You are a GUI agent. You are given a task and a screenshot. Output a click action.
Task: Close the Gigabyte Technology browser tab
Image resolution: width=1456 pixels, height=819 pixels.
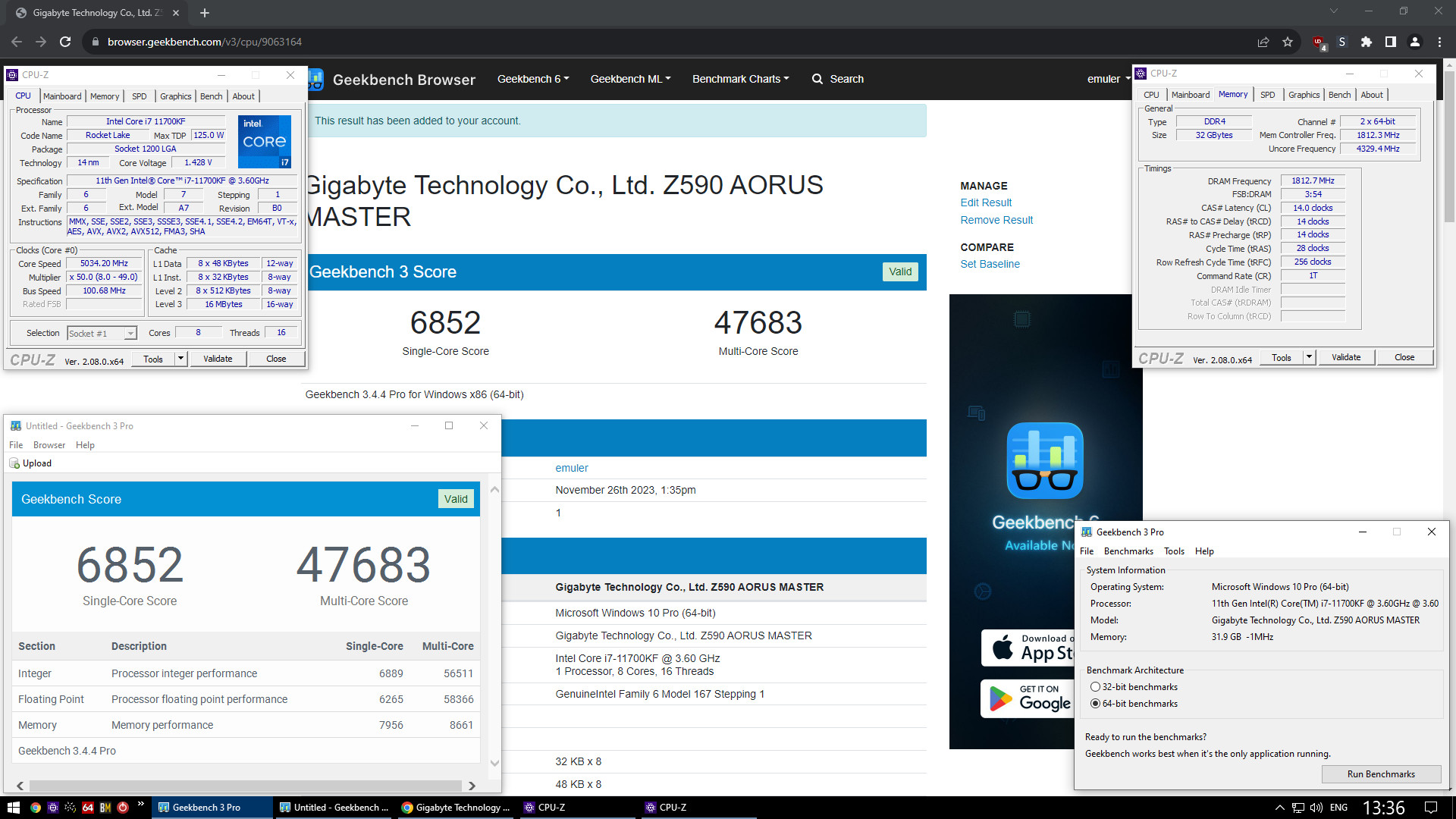click(176, 13)
